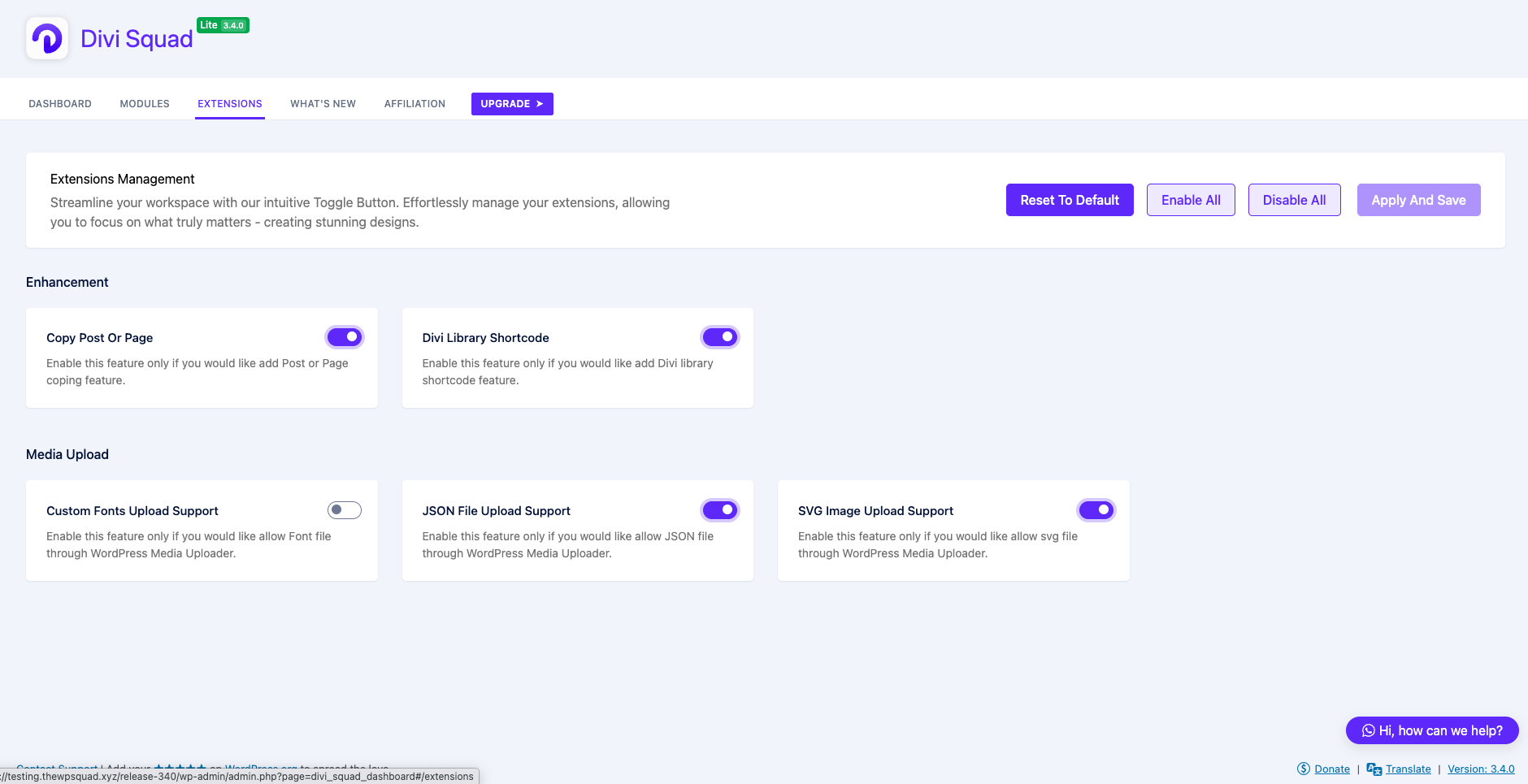This screenshot has height=784, width=1528.
Task: Click the Extensions Management heading
Action: pyautogui.click(x=122, y=179)
